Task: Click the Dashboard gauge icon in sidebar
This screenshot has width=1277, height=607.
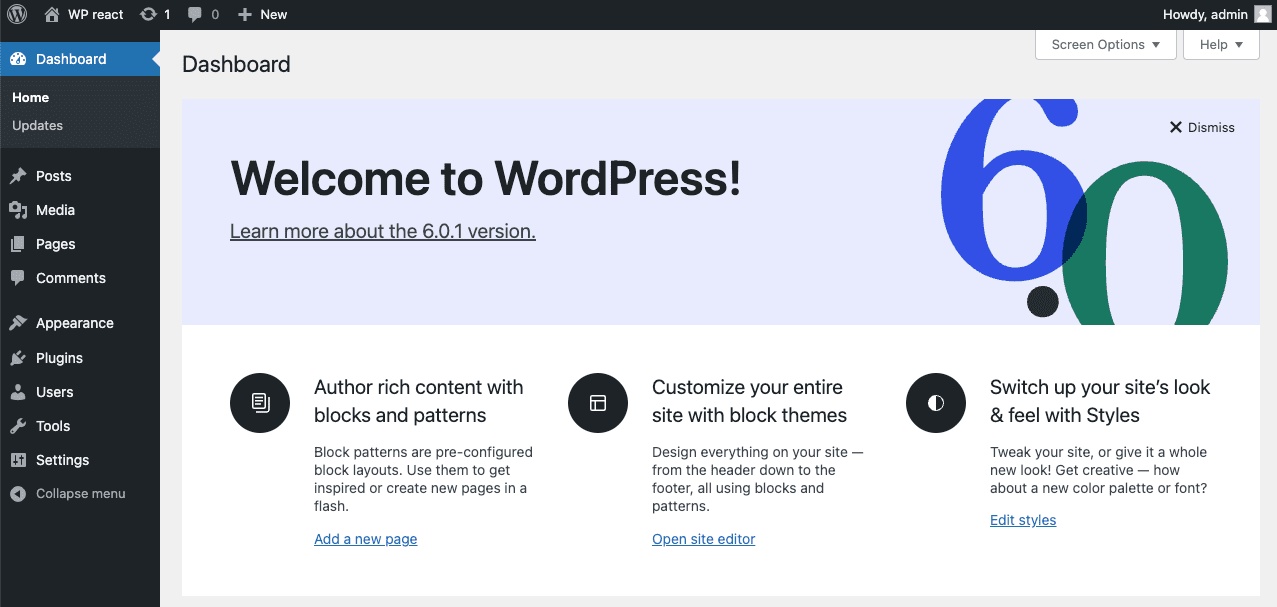Action: (x=18, y=59)
